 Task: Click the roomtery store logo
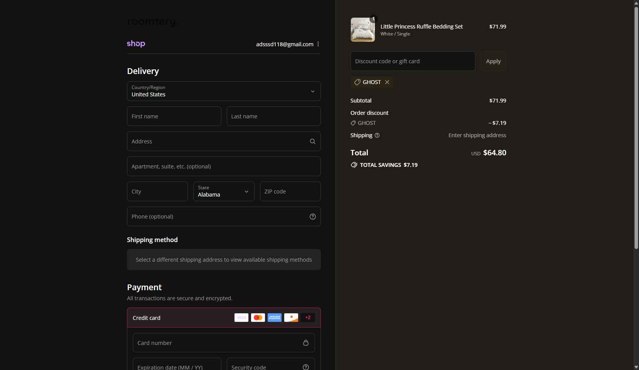click(152, 21)
